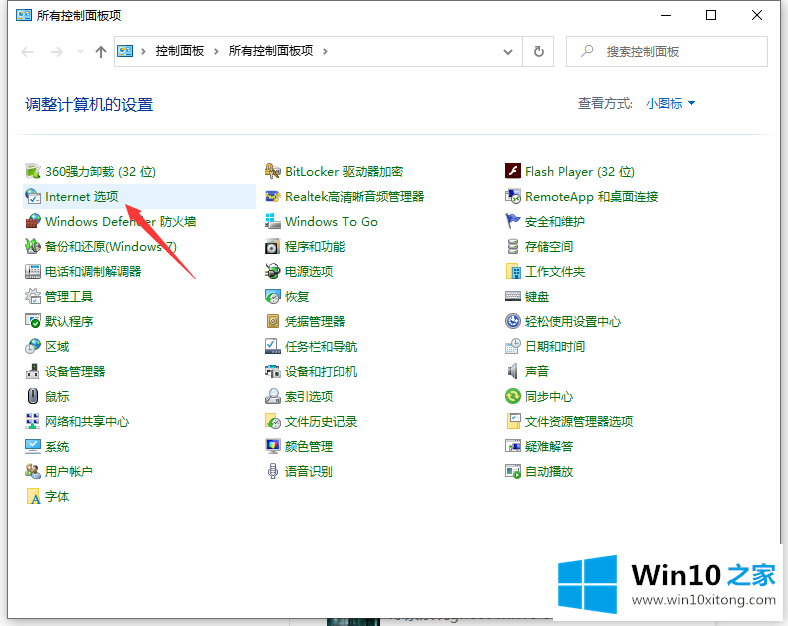Image resolution: width=788 pixels, height=626 pixels.
Task: Click the forward navigation arrow
Action: [57, 52]
